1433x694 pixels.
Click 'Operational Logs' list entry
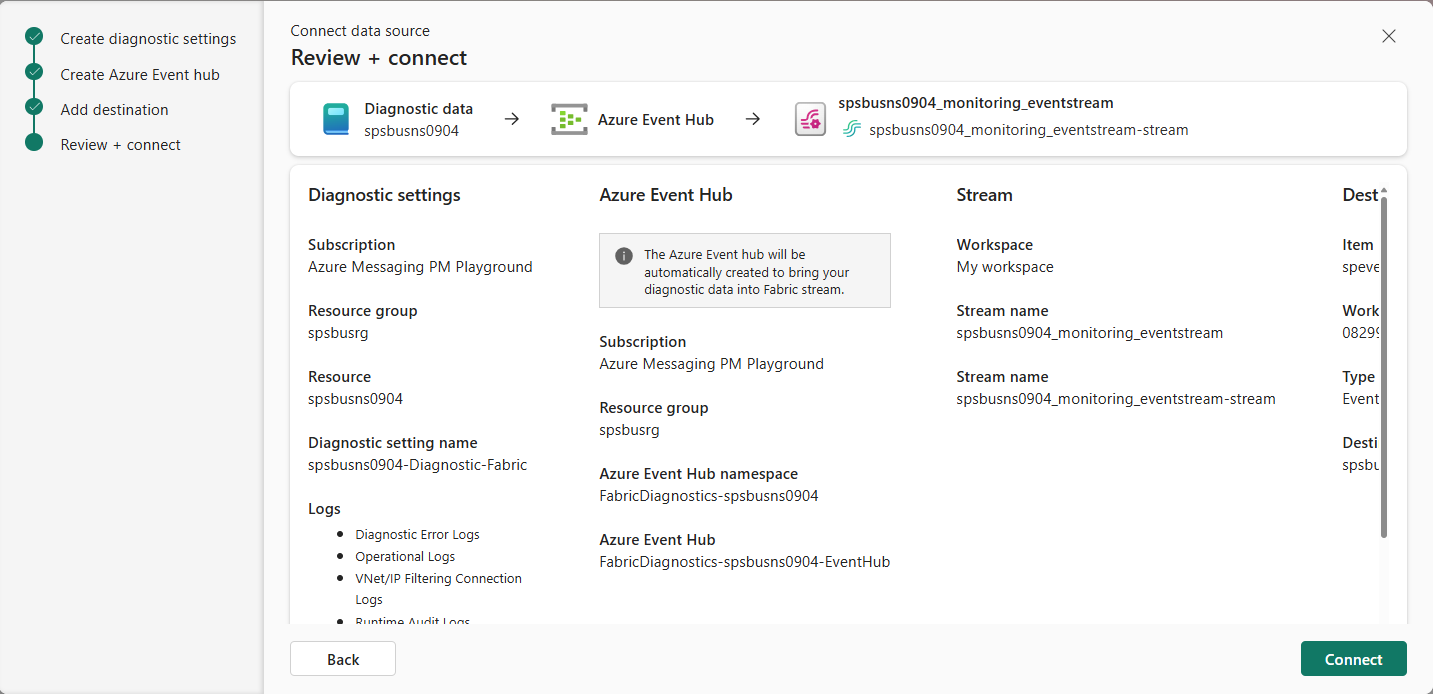[405, 556]
